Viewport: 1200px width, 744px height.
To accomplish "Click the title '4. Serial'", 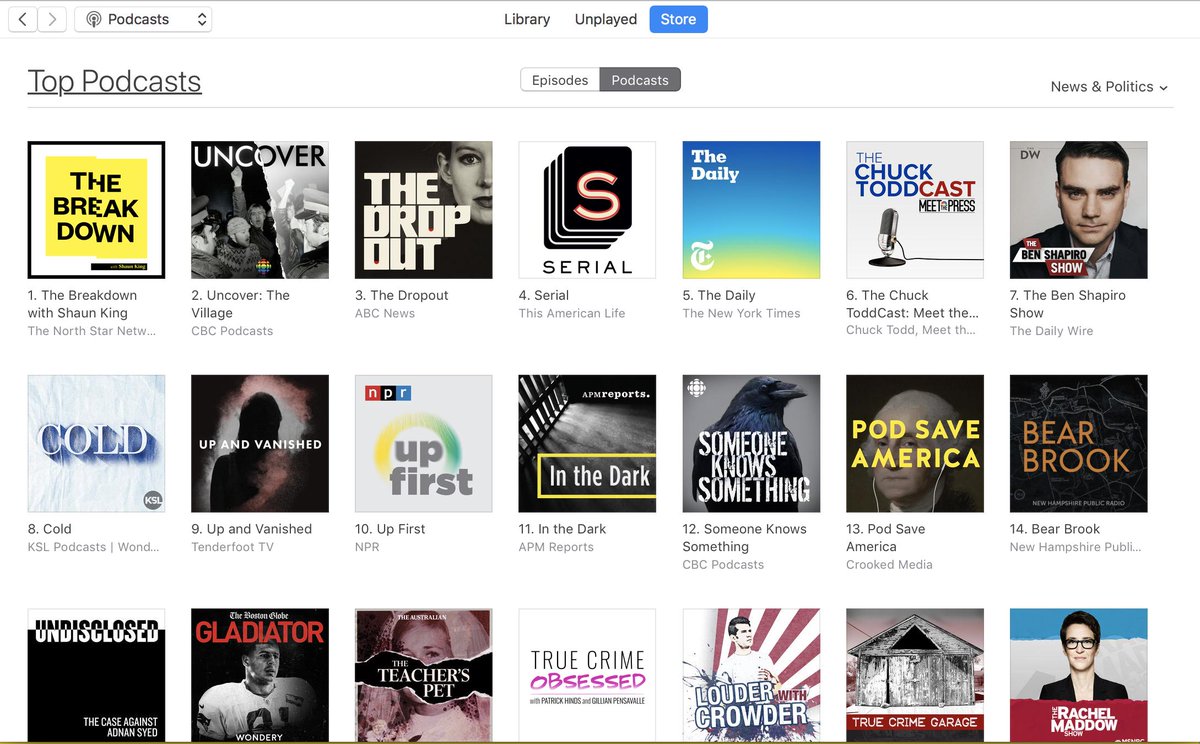I will (x=544, y=295).
